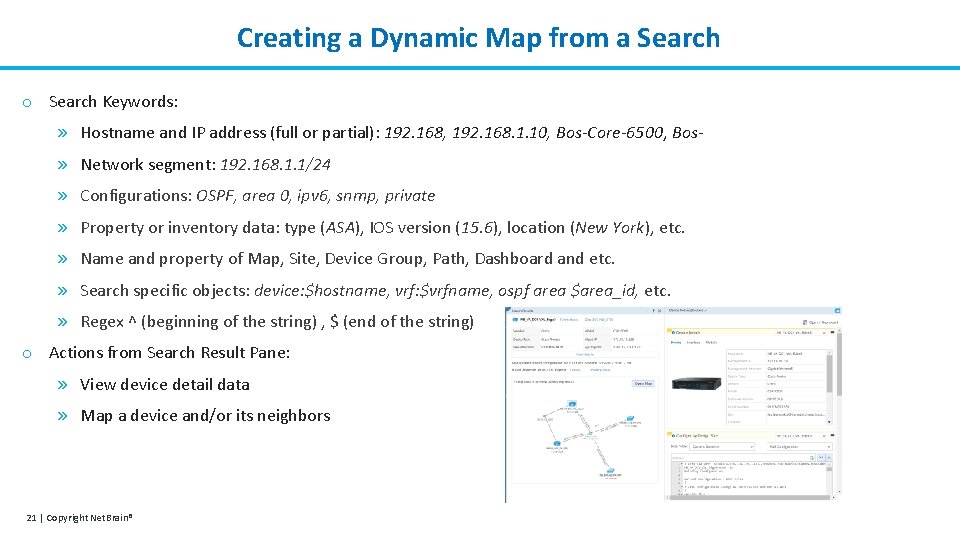960x540 pixels.
Task: Click the 'Property or inventory data' line
Action: click(383, 228)
